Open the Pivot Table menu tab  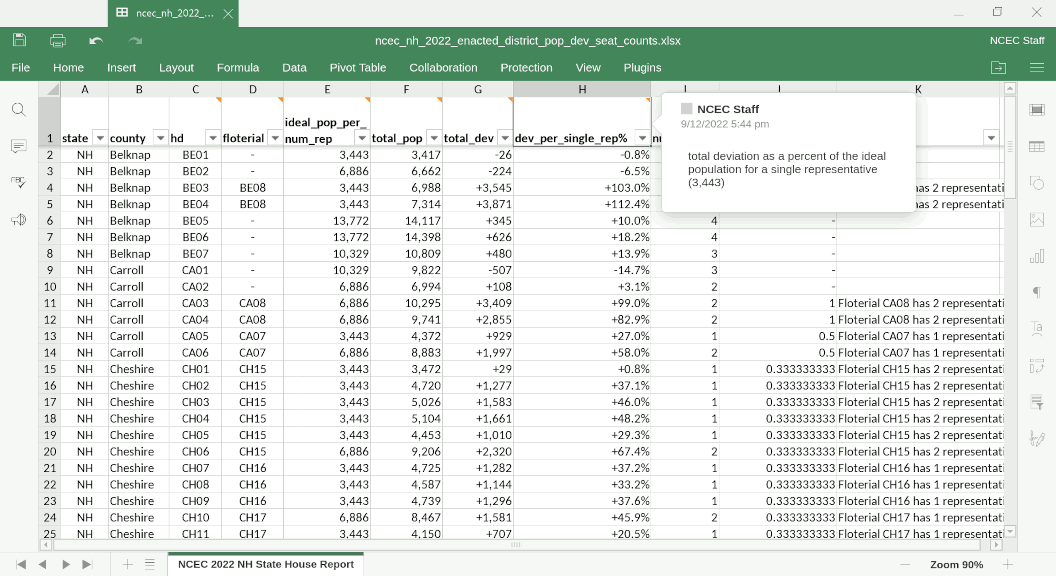(x=357, y=67)
